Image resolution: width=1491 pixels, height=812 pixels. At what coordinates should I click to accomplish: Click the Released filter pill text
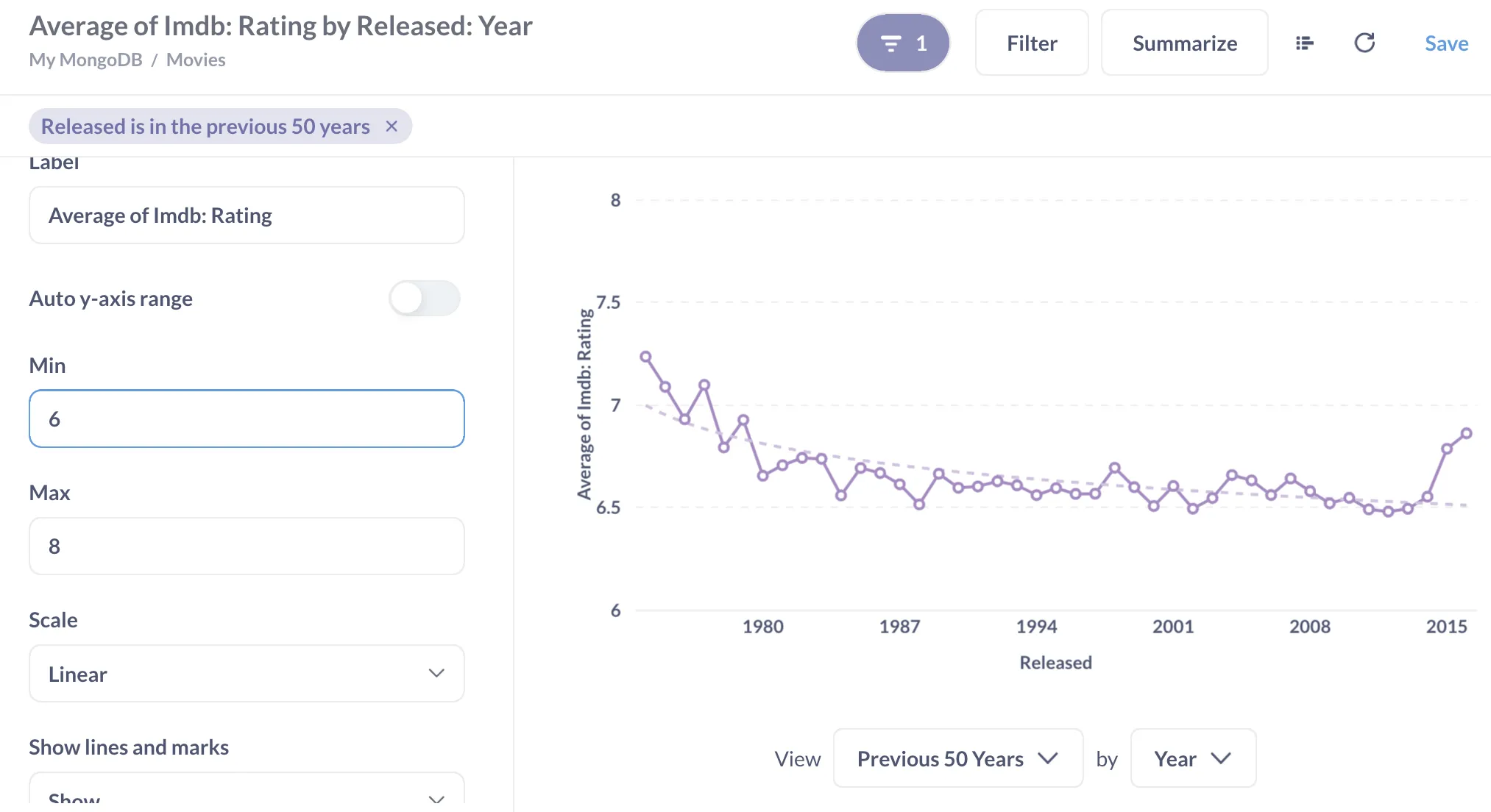click(x=205, y=127)
